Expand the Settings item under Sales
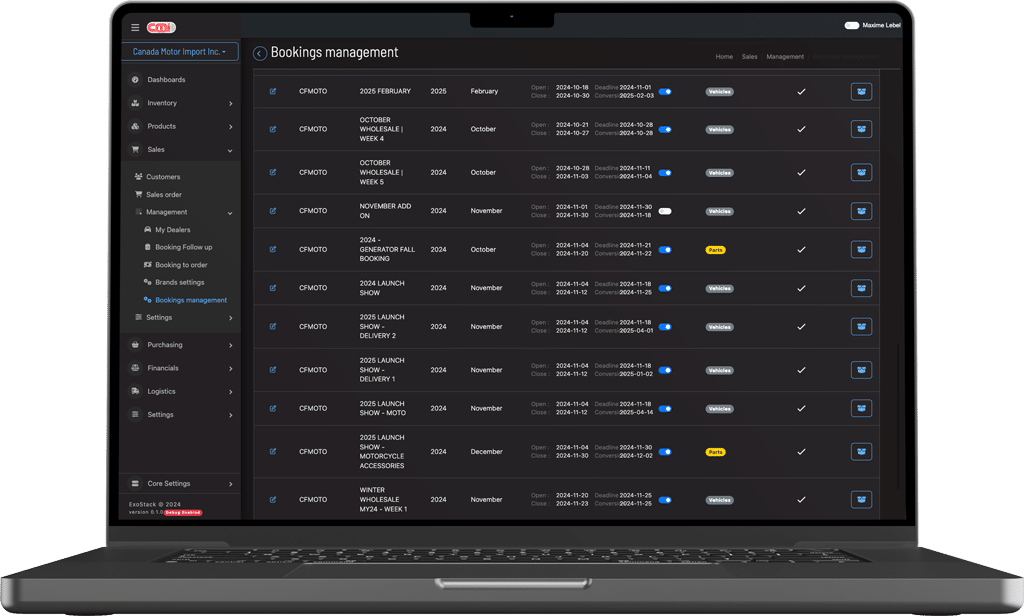This screenshot has width=1024, height=616. 184,317
